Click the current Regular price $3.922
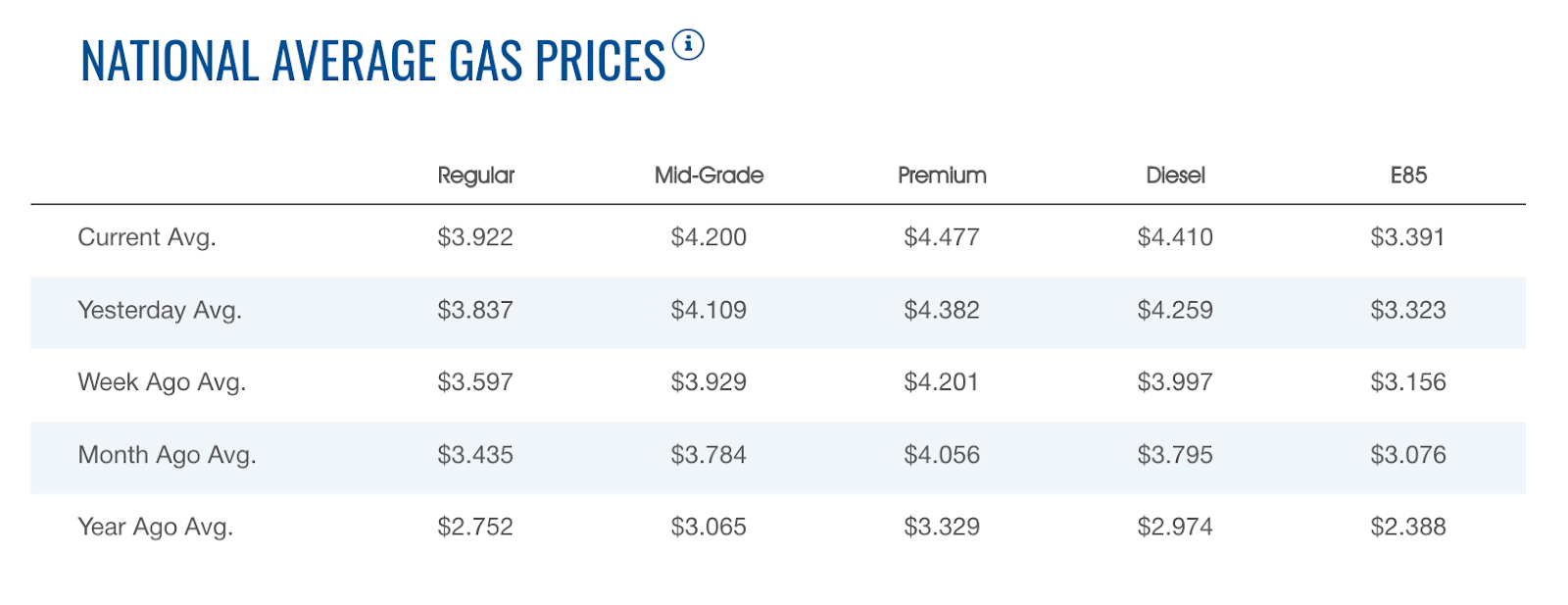 click(x=475, y=237)
